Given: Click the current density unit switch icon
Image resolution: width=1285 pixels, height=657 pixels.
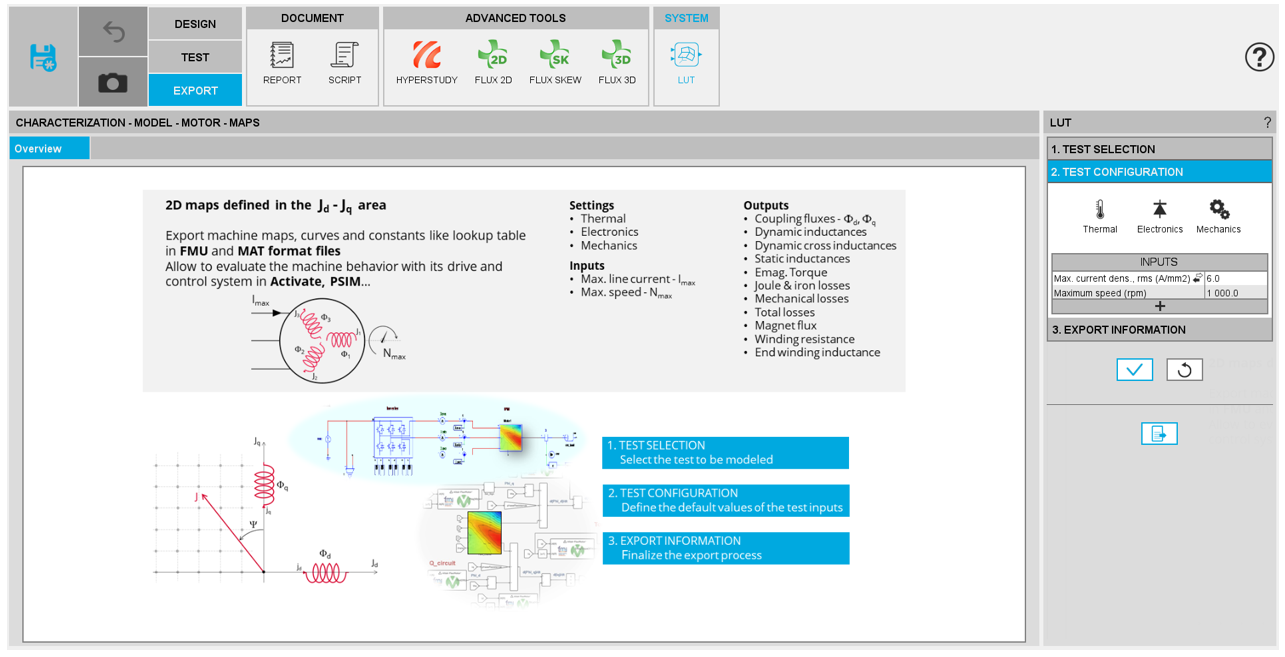Looking at the screenshot, I should click(1198, 279).
